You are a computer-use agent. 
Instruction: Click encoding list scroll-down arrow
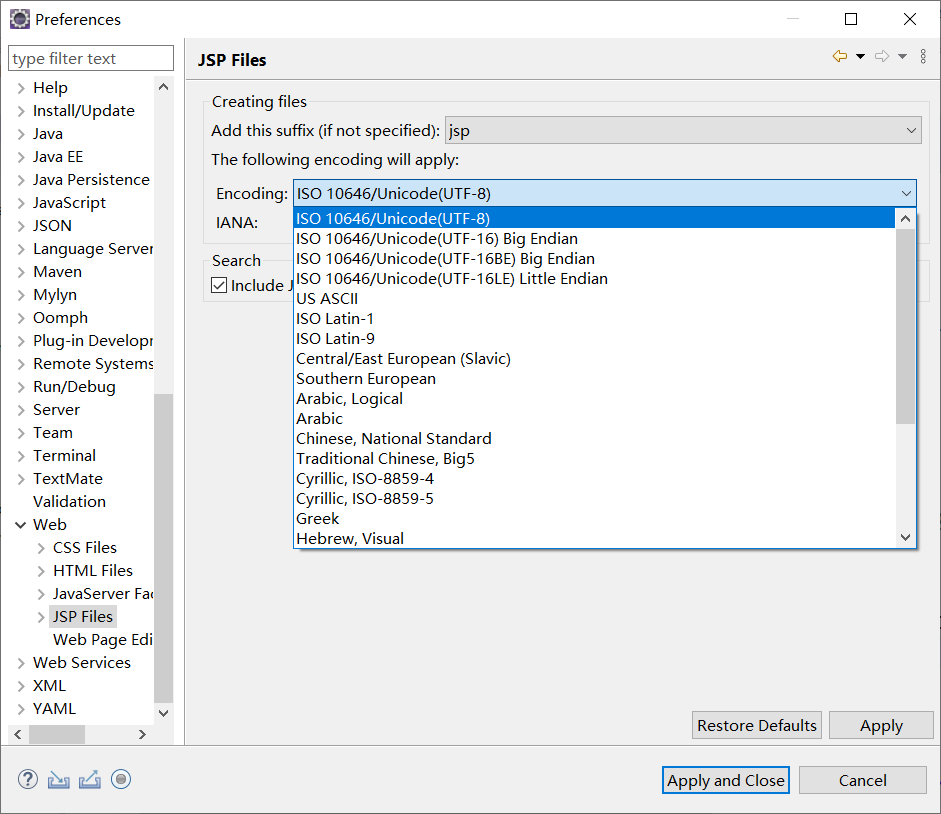click(906, 537)
